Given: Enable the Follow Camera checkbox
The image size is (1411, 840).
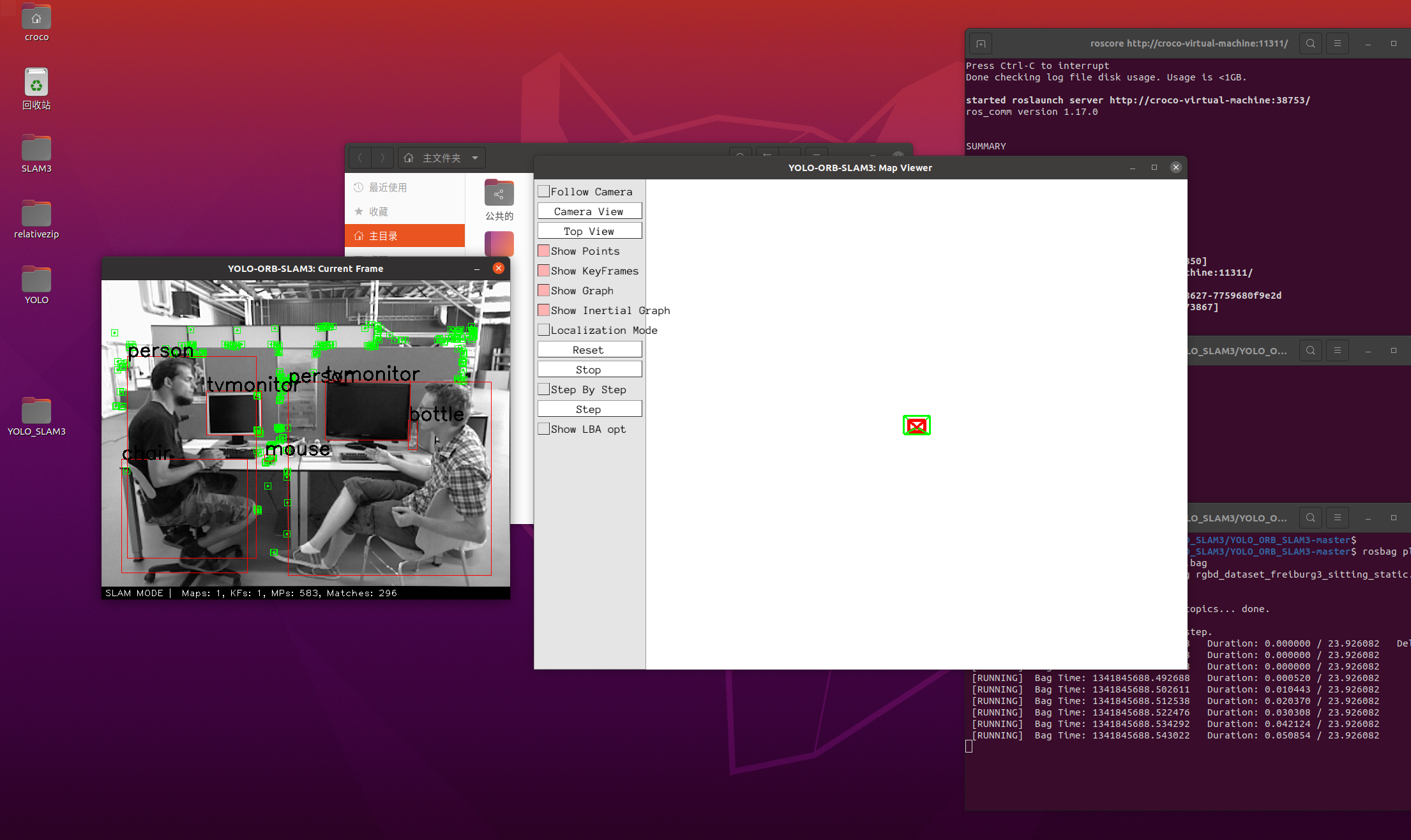Looking at the screenshot, I should pos(544,191).
